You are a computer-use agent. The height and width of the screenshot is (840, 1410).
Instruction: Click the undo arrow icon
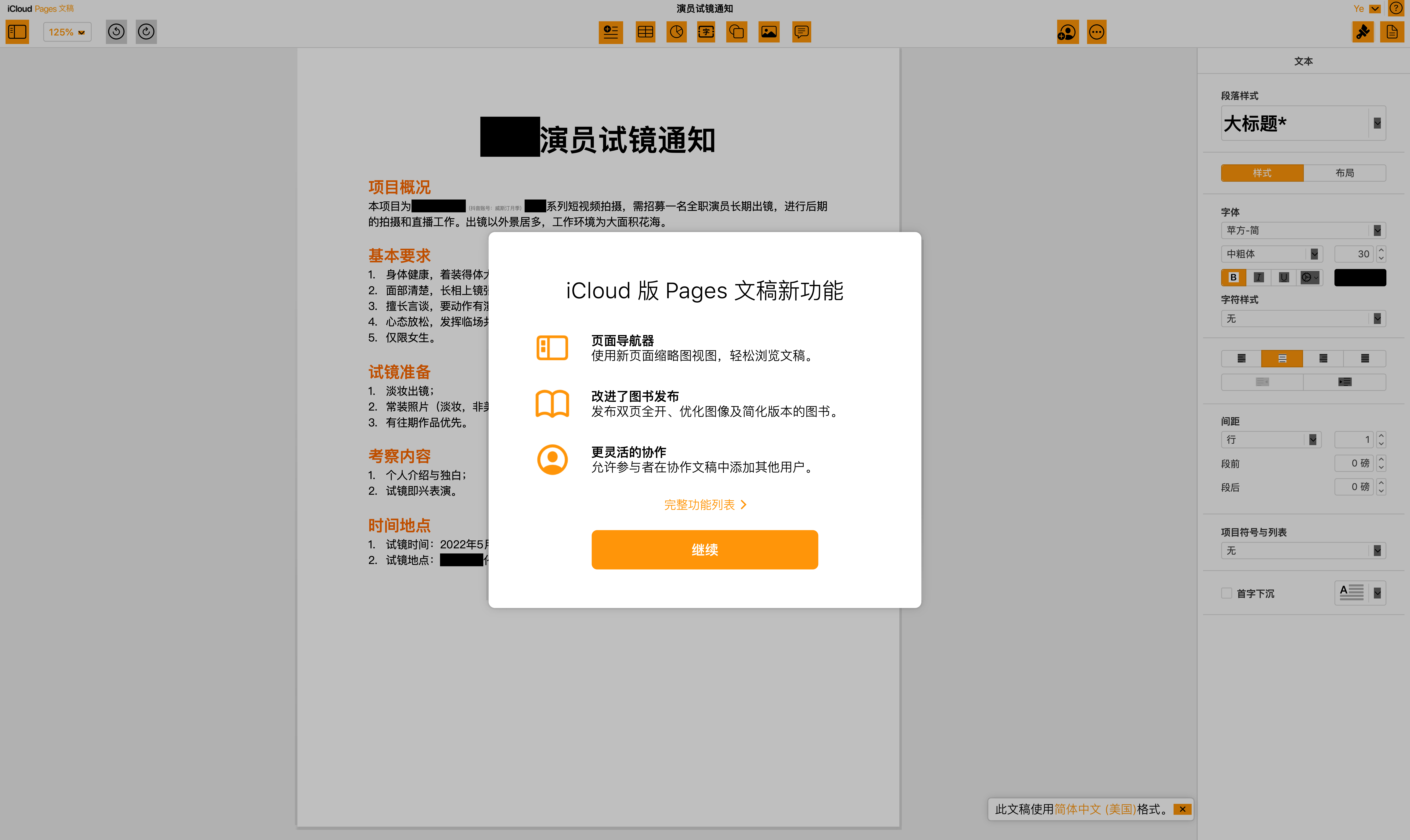(x=116, y=32)
